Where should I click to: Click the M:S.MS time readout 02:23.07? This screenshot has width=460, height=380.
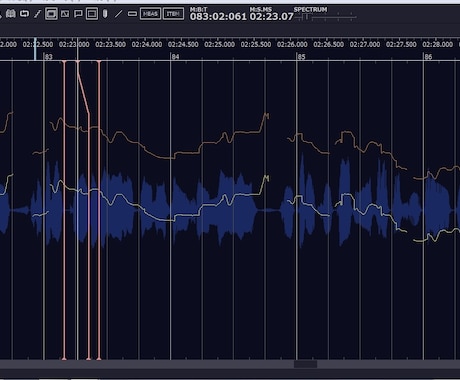click(x=272, y=16)
